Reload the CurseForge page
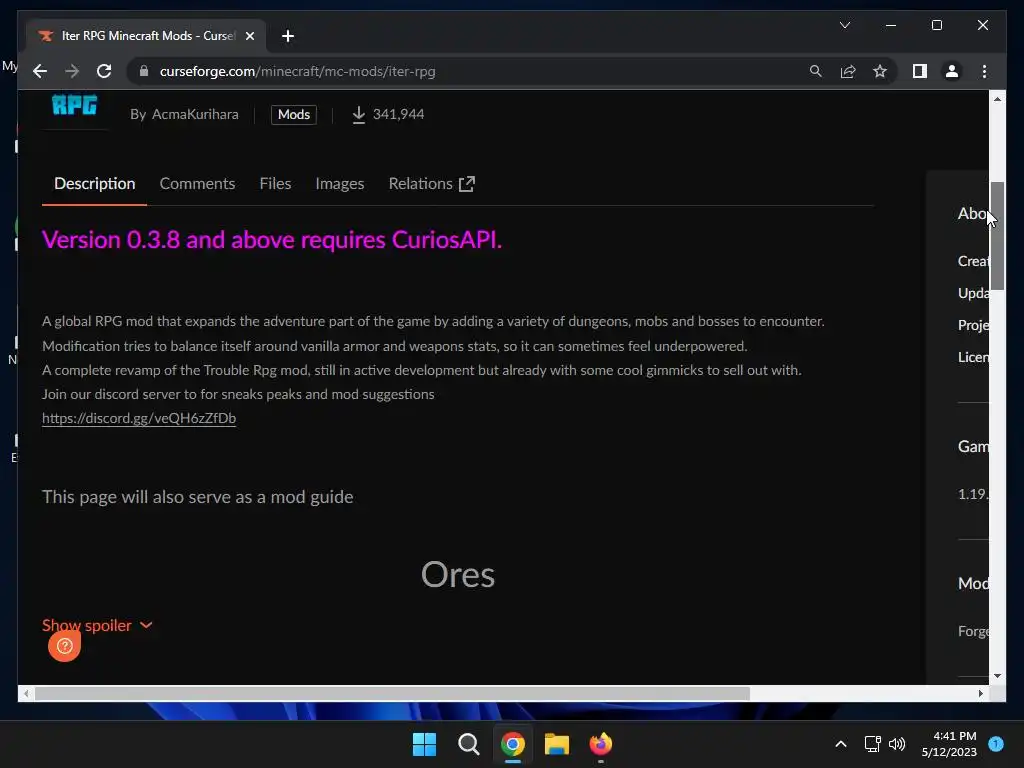This screenshot has height=768, width=1024. click(x=104, y=71)
